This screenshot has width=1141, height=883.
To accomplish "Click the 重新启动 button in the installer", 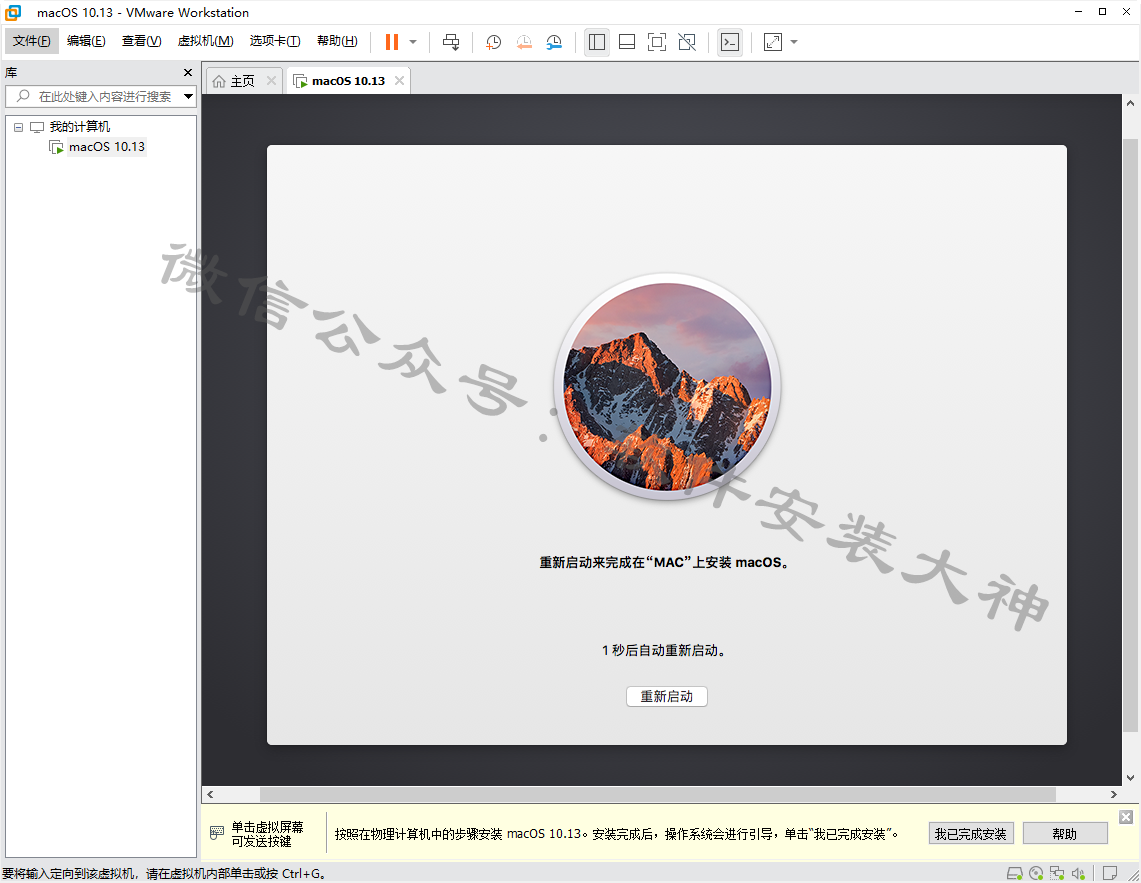I will (x=667, y=697).
